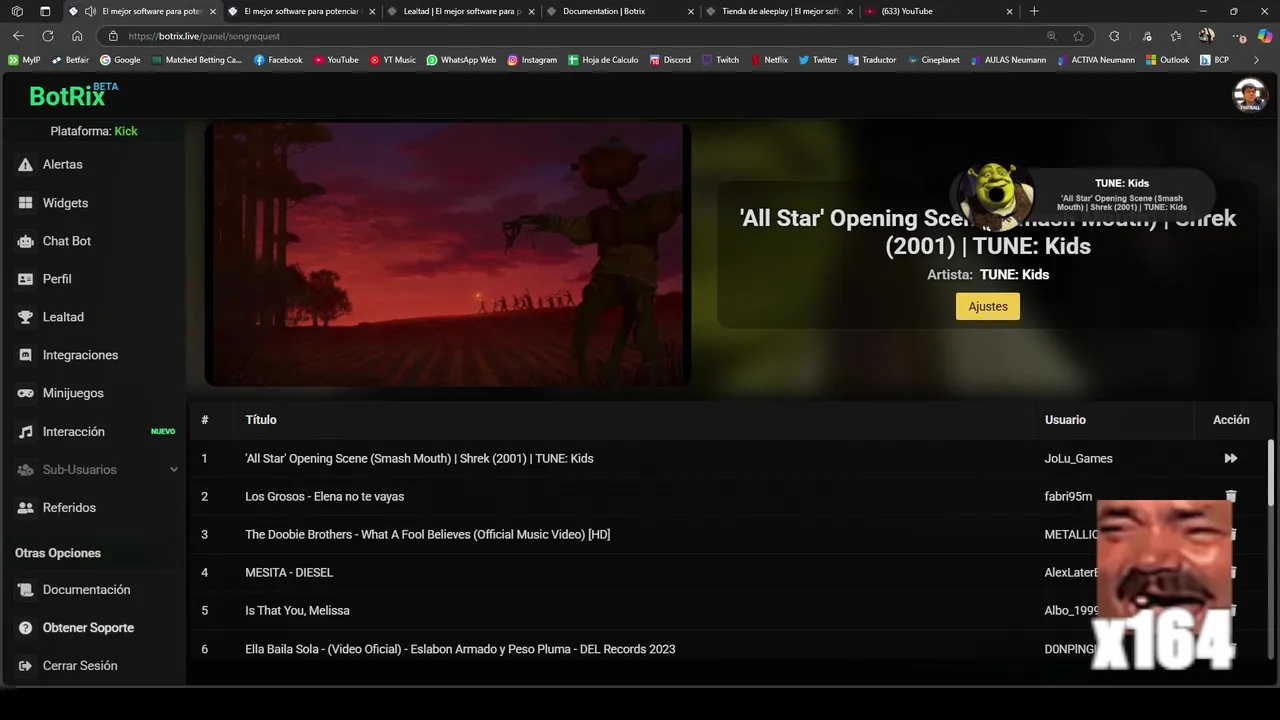Click the browser home icon
This screenshot has height=720, width=1280.
(77, 36)
